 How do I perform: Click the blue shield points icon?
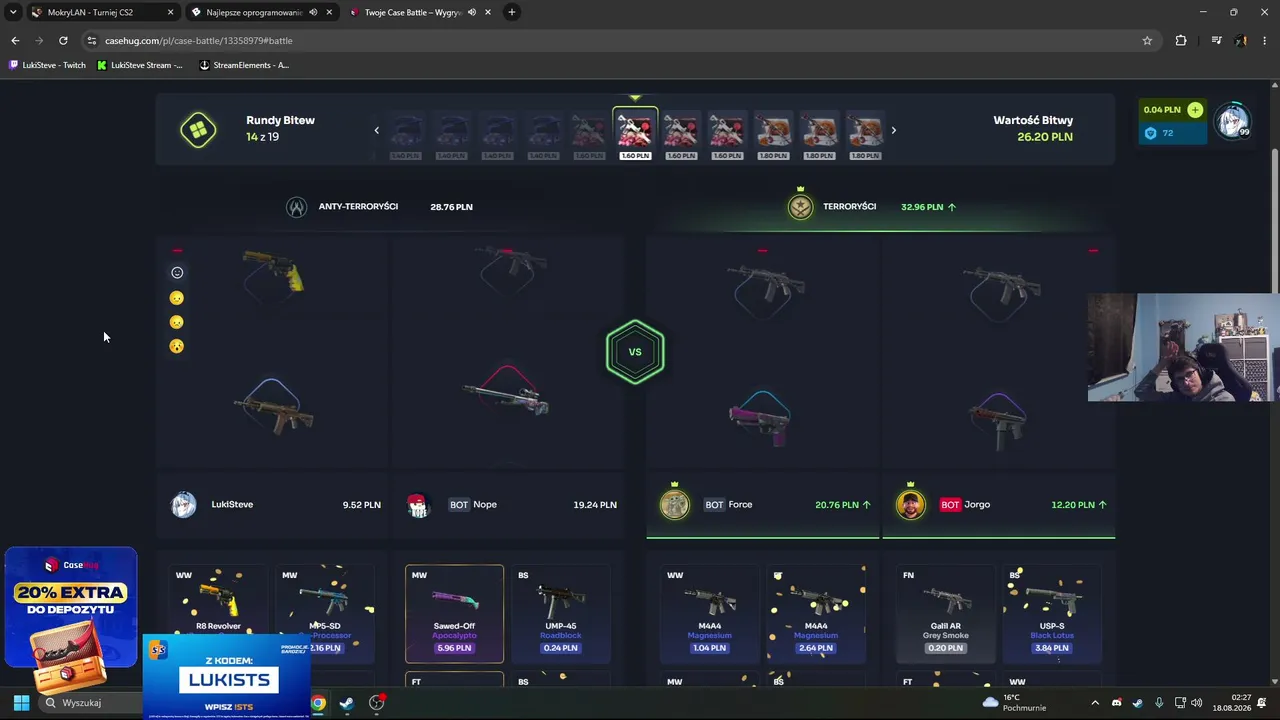click(x=1150, y=133)
